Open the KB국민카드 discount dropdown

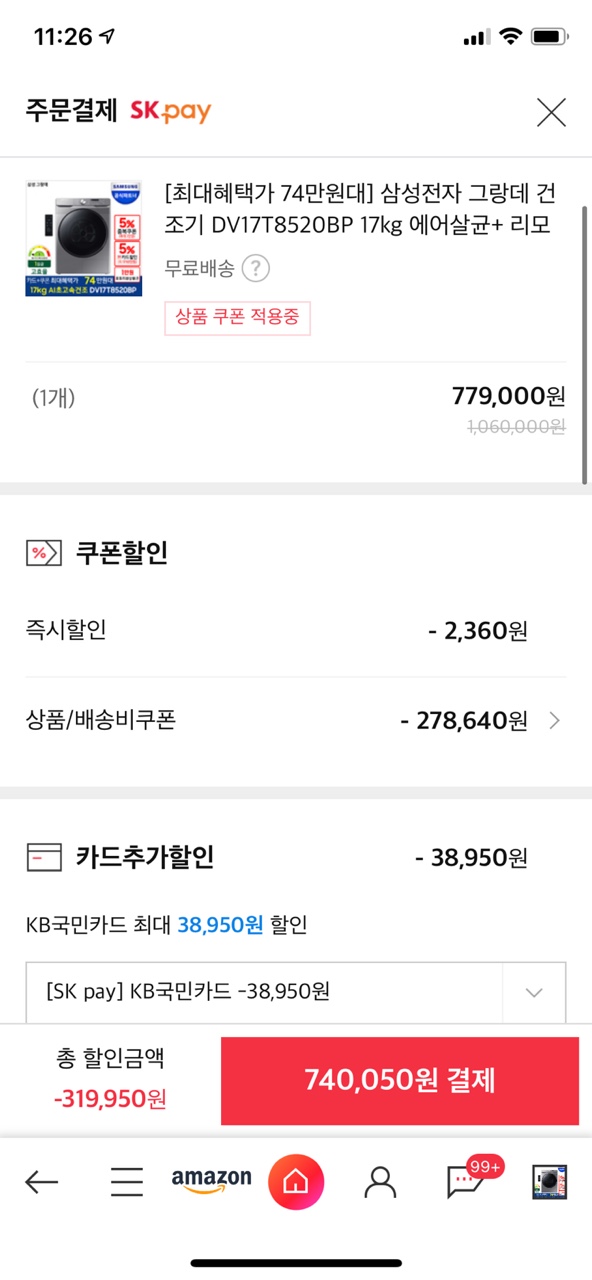point(296,992)
